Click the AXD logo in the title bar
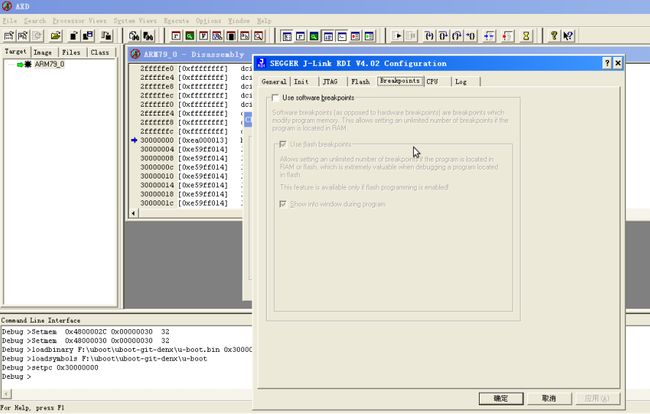650x414 pixels. [7, 6]
